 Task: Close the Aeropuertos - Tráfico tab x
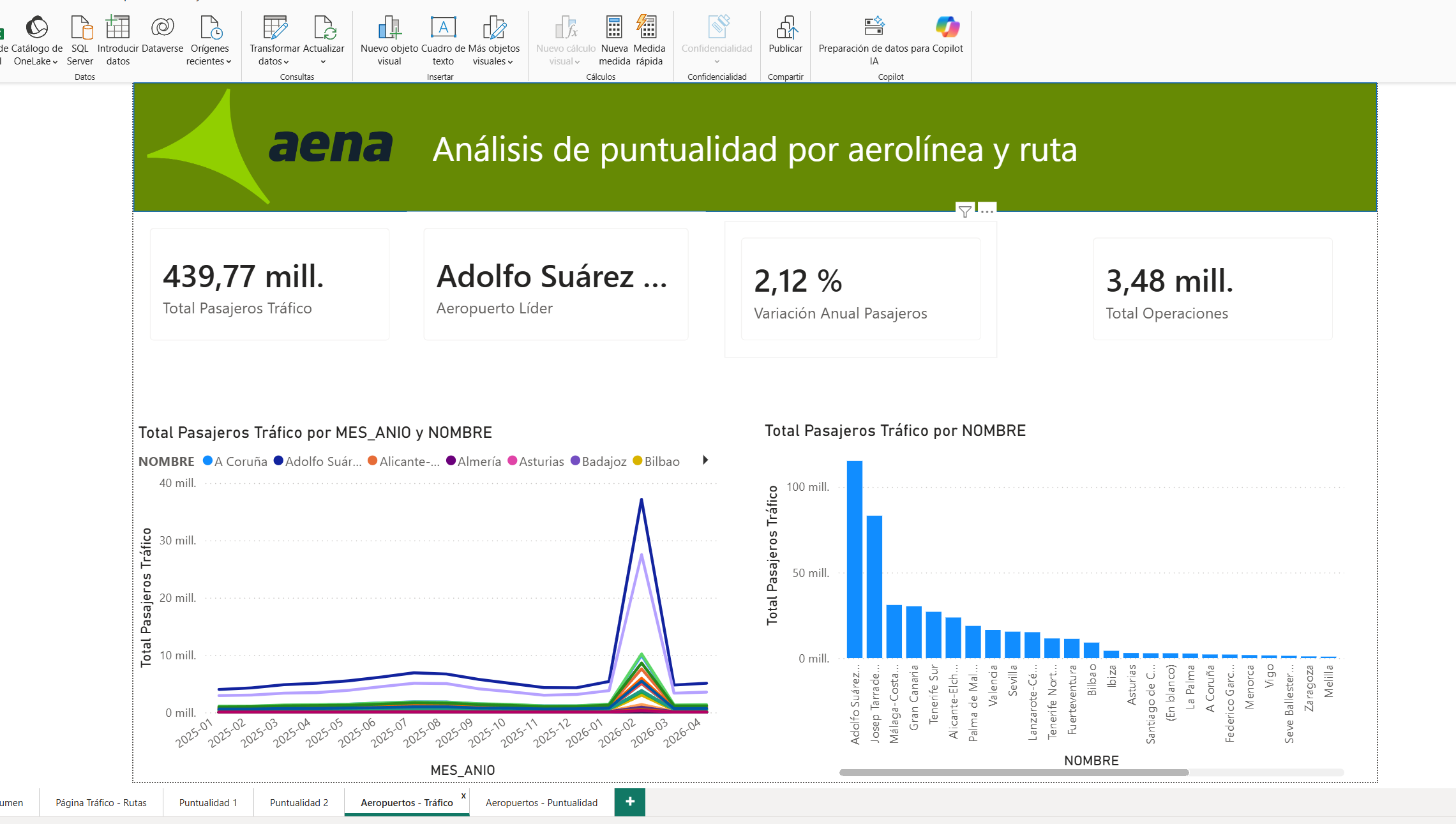pos(463,796)
